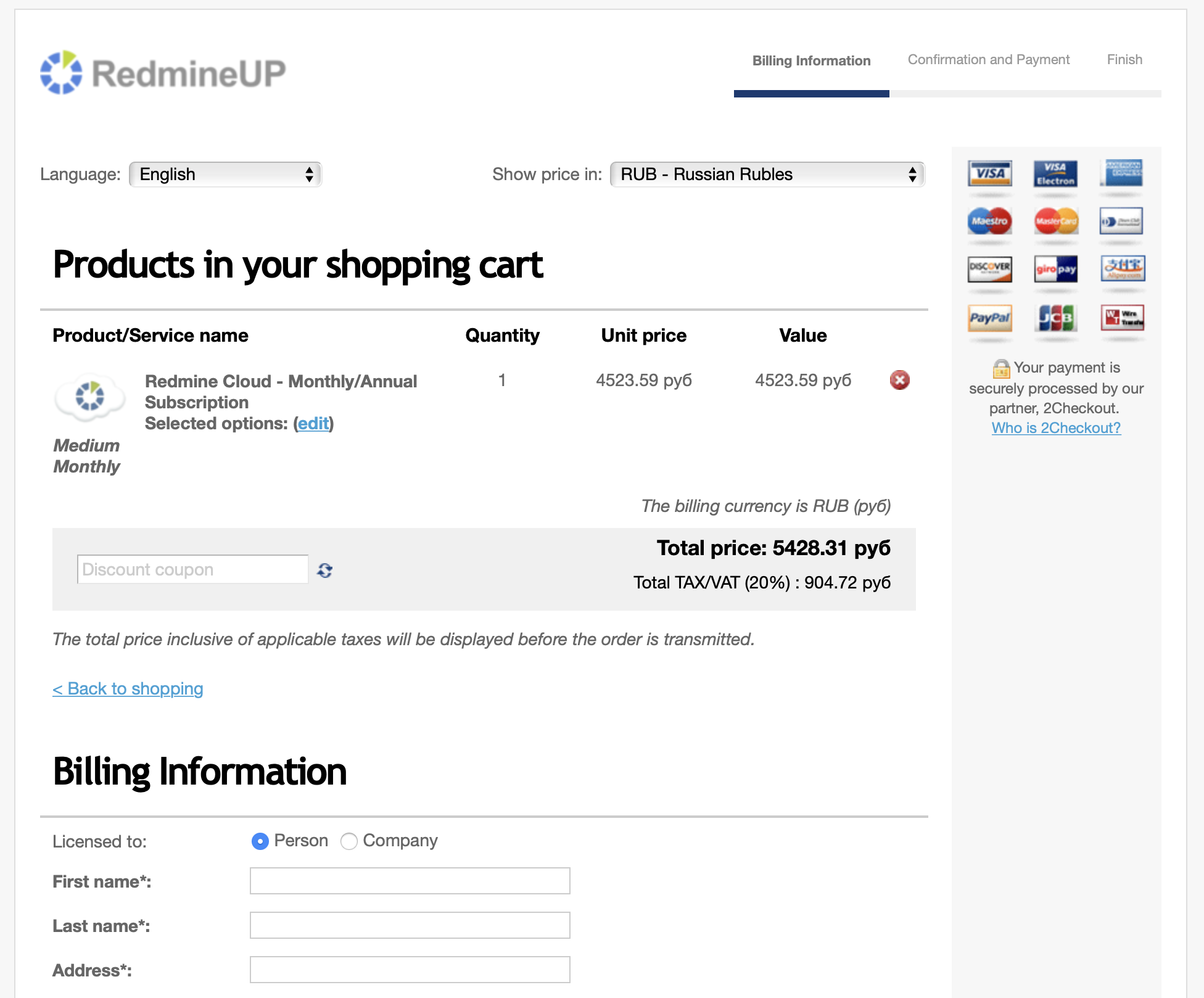Screen dimensions: 1204x998
Task: Click the Wire Transfer payment icon
Action: click(x=1123, y=317)
